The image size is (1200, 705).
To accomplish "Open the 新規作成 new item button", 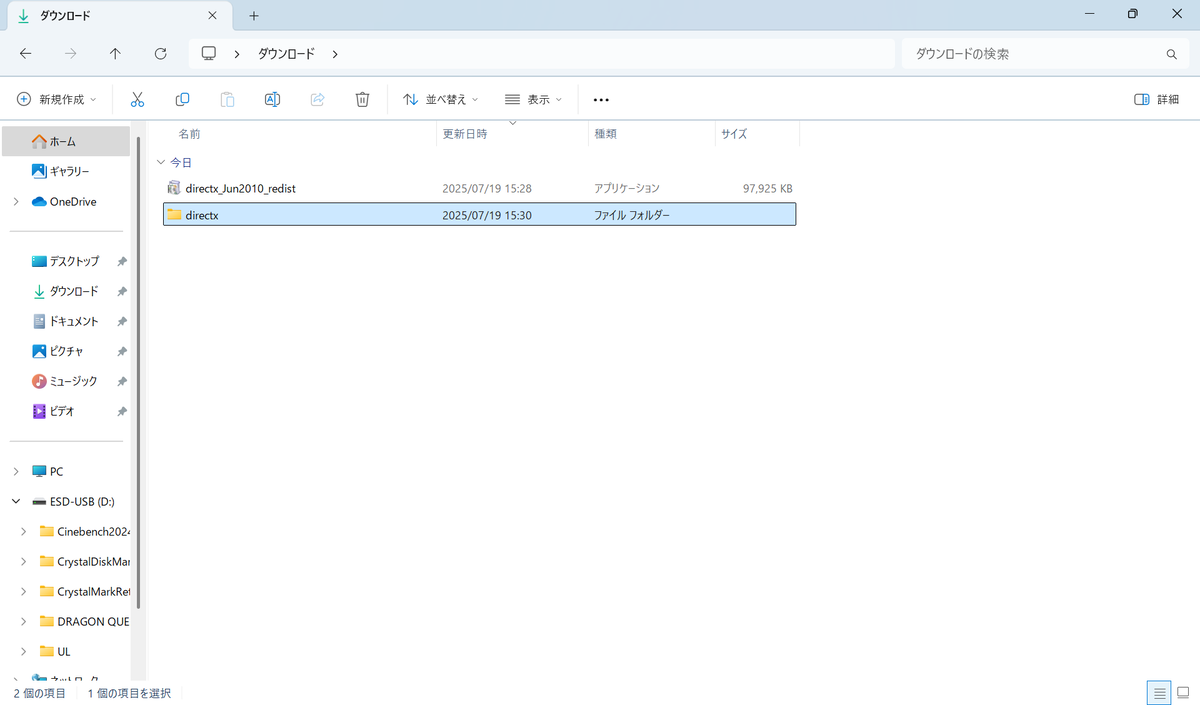I will coord(57,99).
